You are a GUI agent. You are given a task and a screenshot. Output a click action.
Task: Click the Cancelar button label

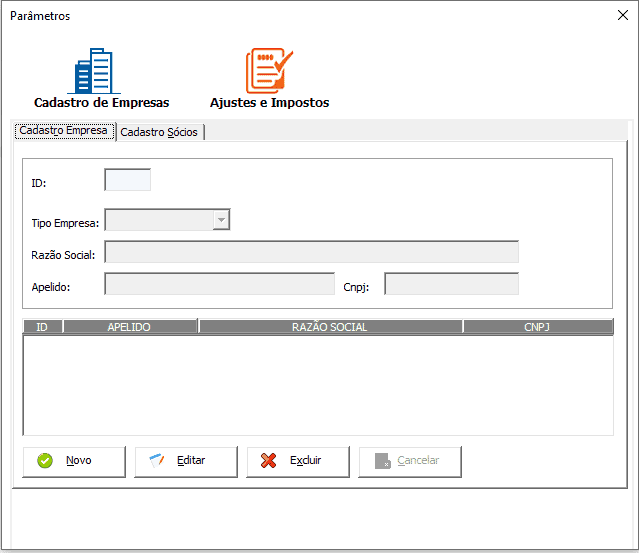click(419, 460)
